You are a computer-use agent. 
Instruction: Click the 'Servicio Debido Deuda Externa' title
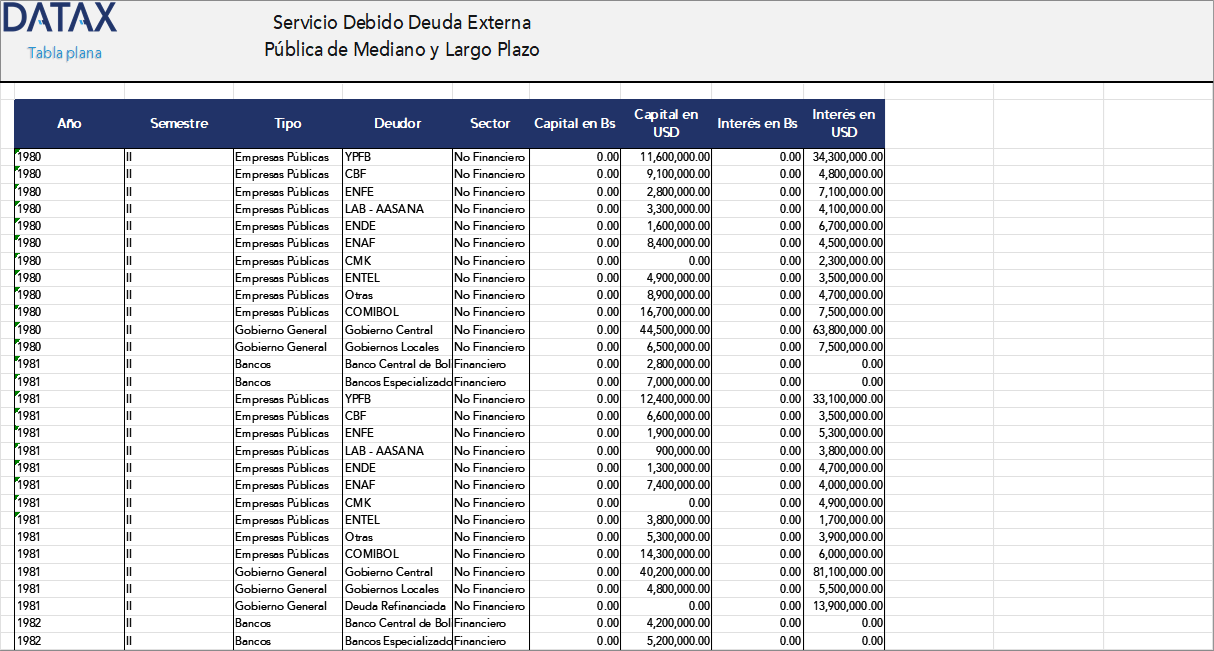(401, 22)
